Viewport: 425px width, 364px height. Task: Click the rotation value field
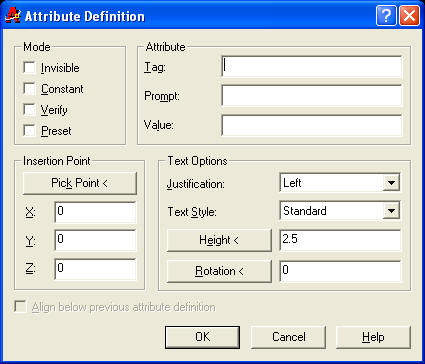coord(340,271)
